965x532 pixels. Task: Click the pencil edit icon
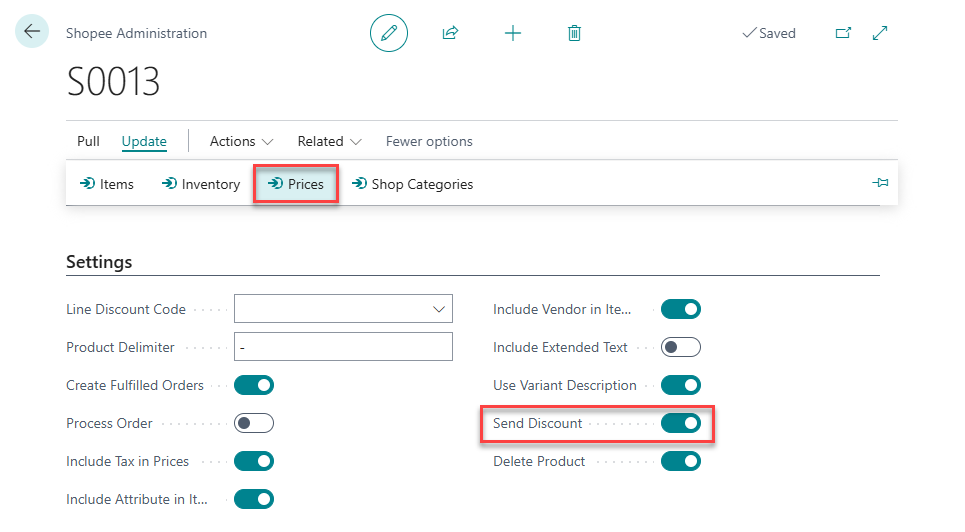(389, 33)
